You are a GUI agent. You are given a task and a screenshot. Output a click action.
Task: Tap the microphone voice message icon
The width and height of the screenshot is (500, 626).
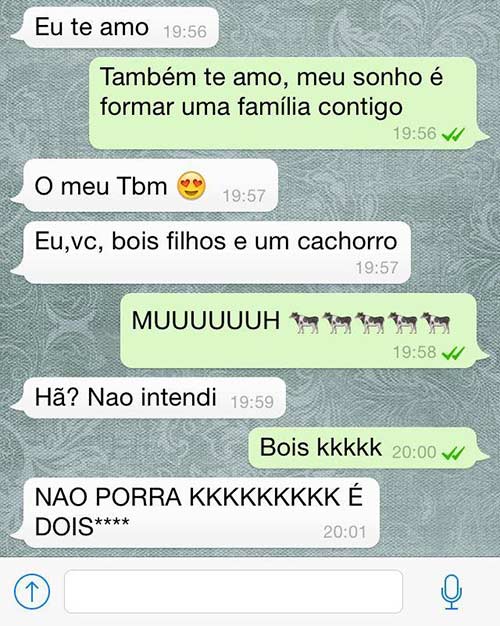click(x=451, y=592)
